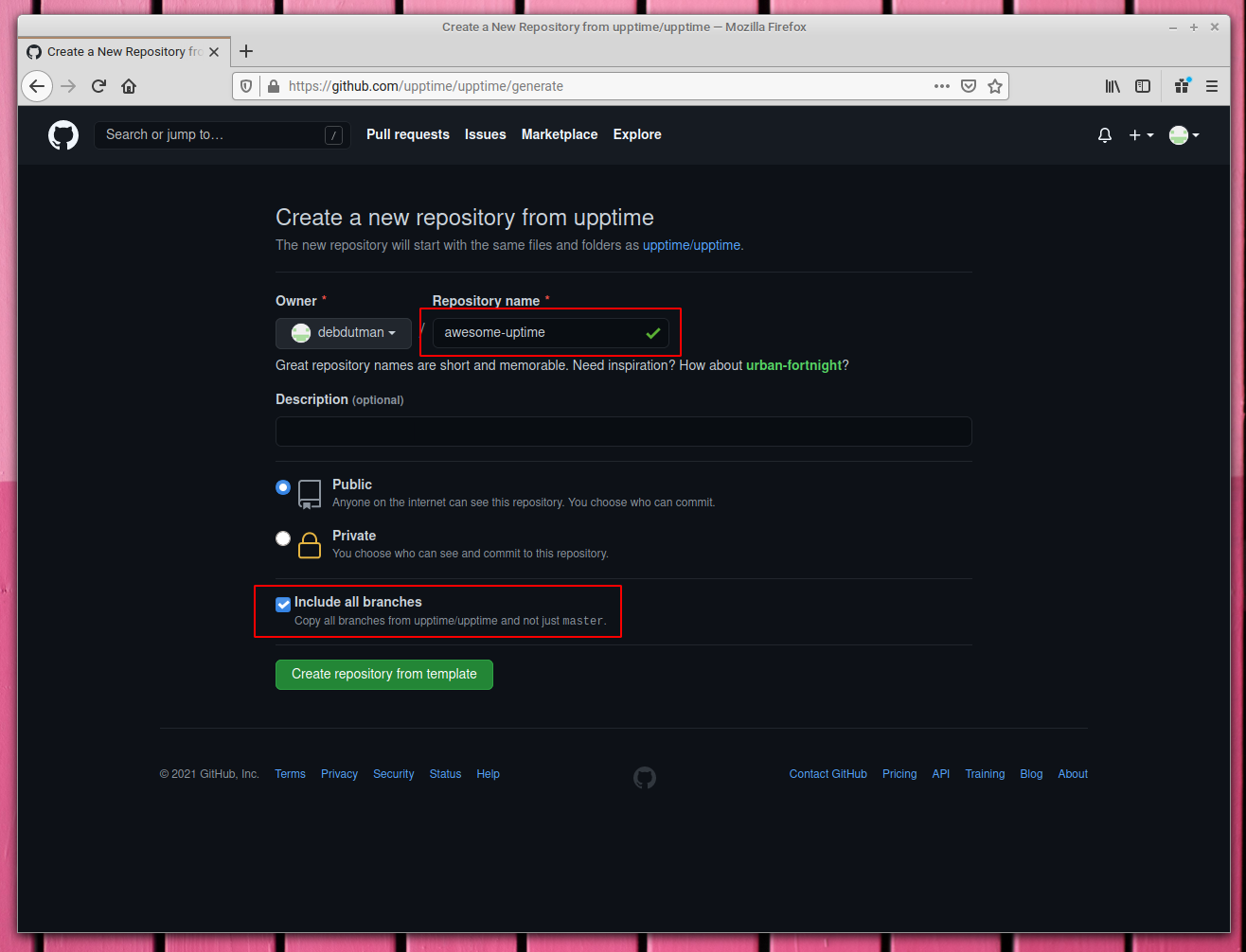This screenshot has height=952, width=1246.
Task: Bookmark this page with the star icon
Action: point(995,85)
